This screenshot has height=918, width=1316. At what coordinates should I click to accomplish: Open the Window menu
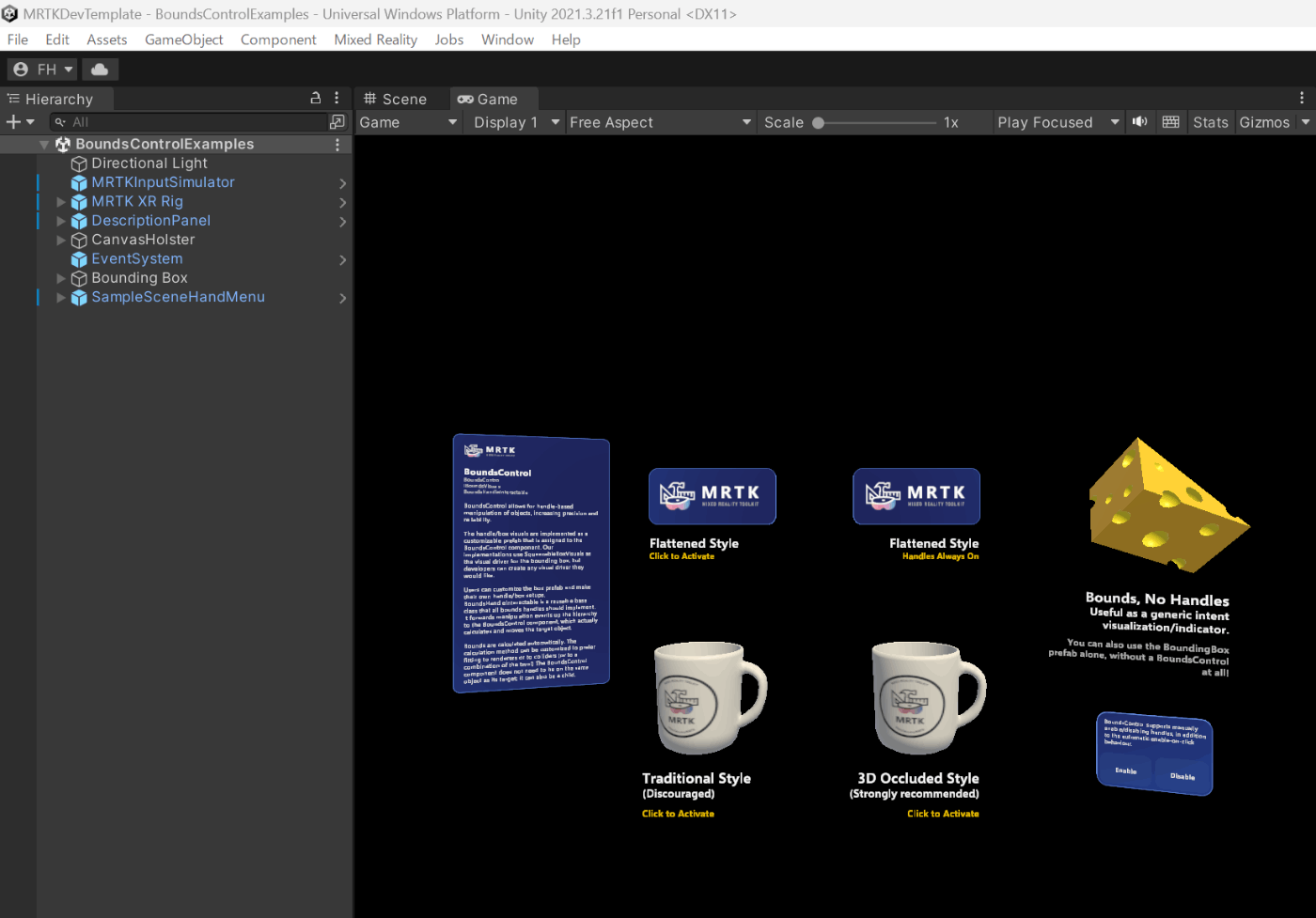click(x=508, y=39)
